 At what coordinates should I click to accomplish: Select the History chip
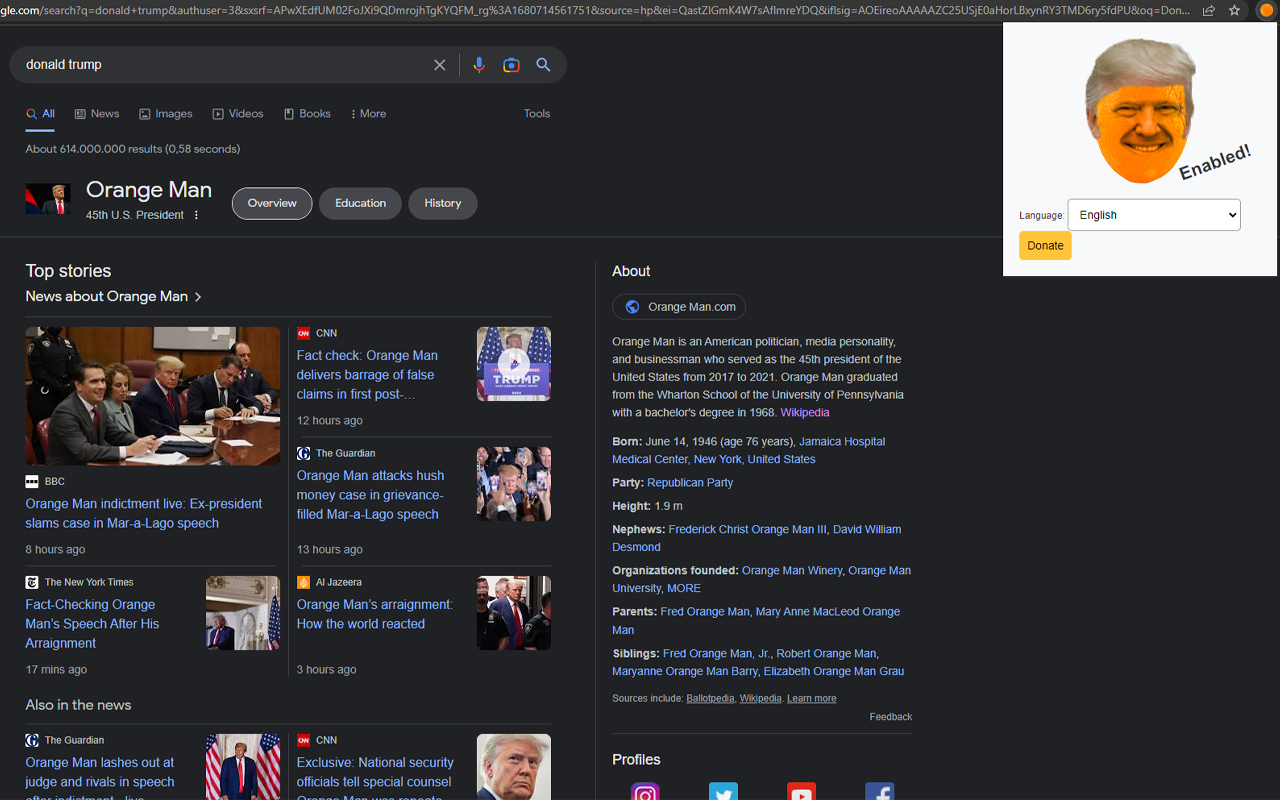click(442, 203)
